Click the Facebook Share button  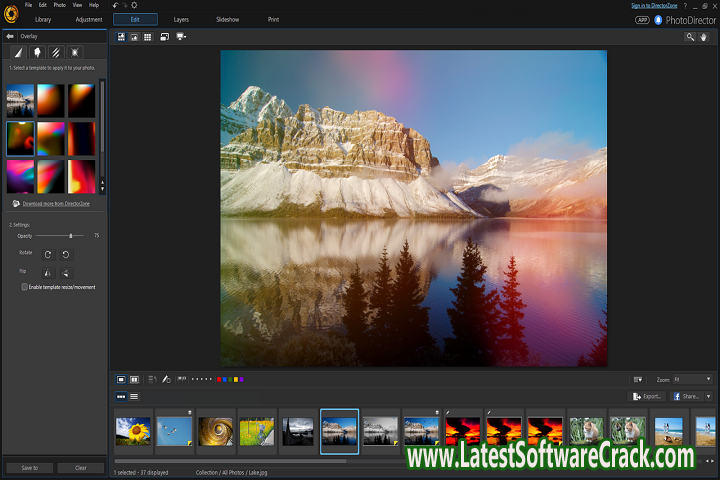(686, 396)
